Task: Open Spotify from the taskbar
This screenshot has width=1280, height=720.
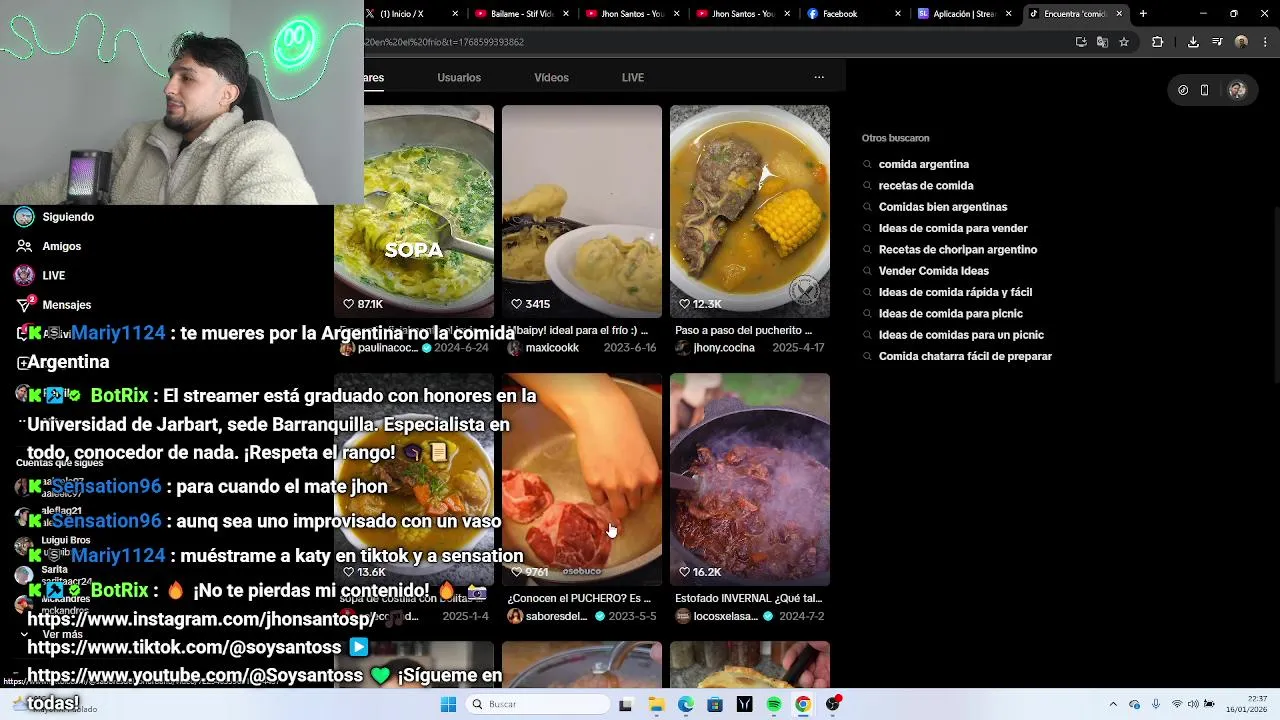Action: click(774, 704)
